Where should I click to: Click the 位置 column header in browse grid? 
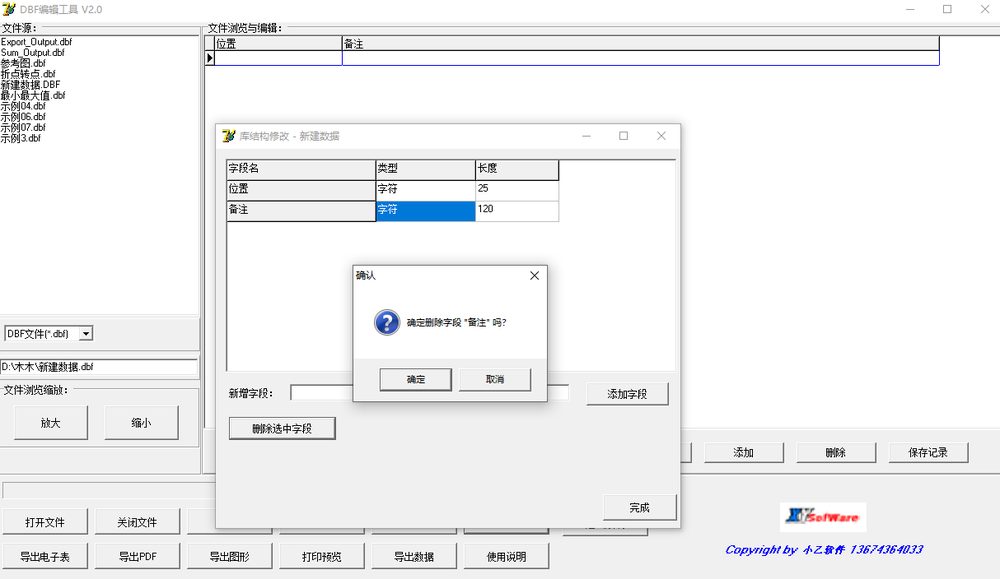click(278, 43)
